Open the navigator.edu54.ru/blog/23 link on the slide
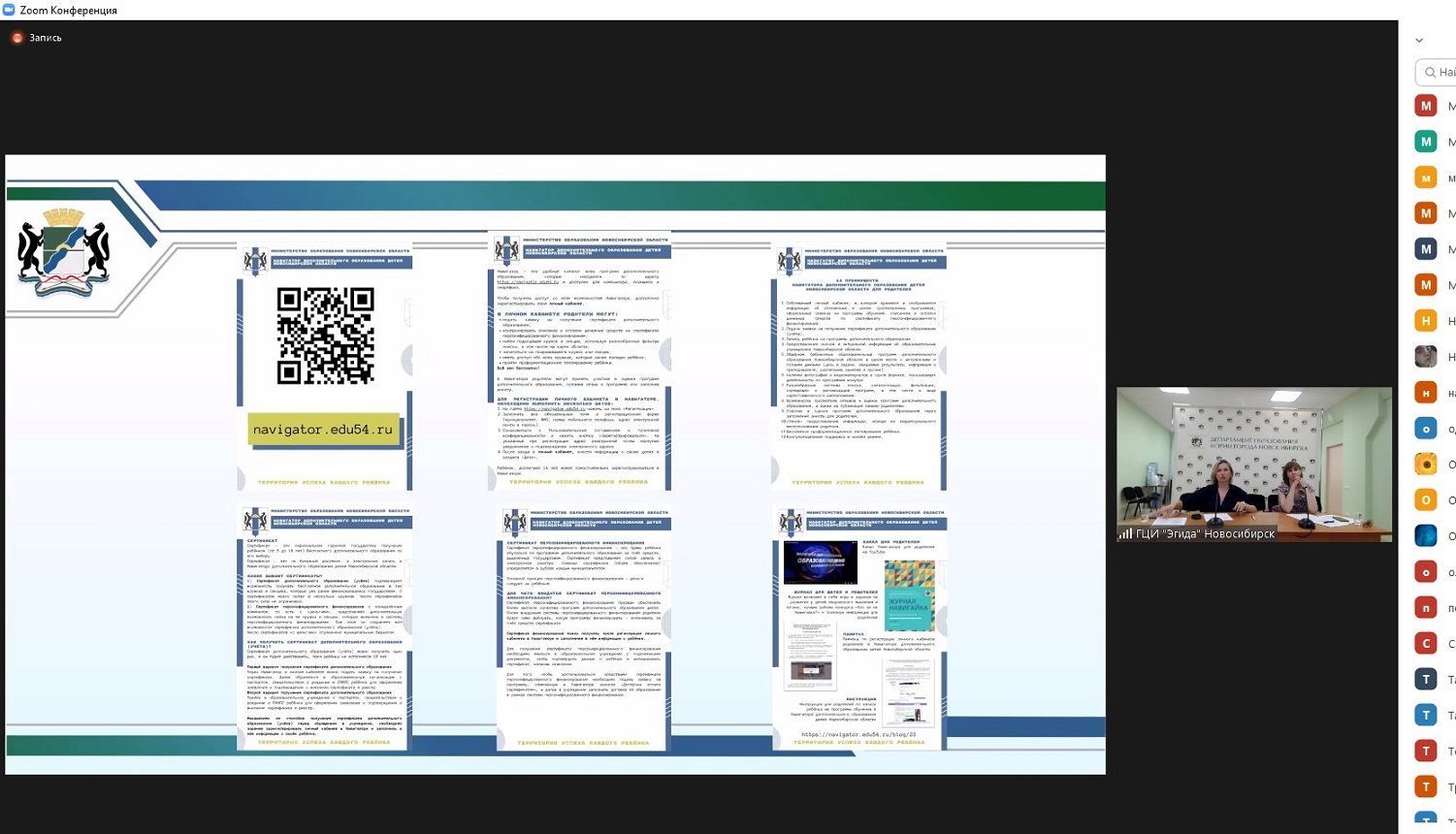The height and width of the screenshot is (834, 1456). (858, 735)
